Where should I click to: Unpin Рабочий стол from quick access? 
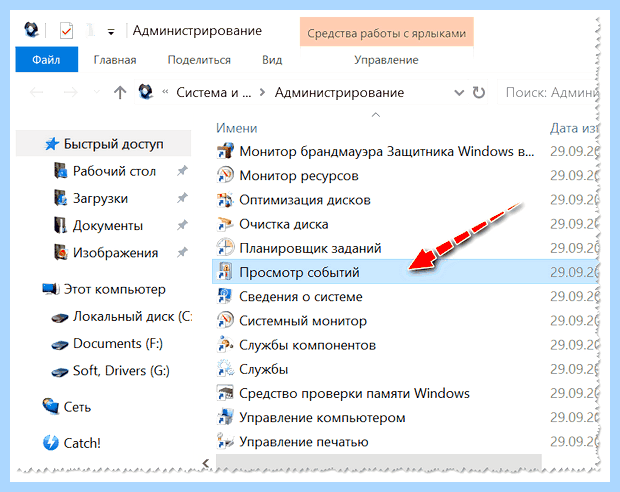pos(182,171)
